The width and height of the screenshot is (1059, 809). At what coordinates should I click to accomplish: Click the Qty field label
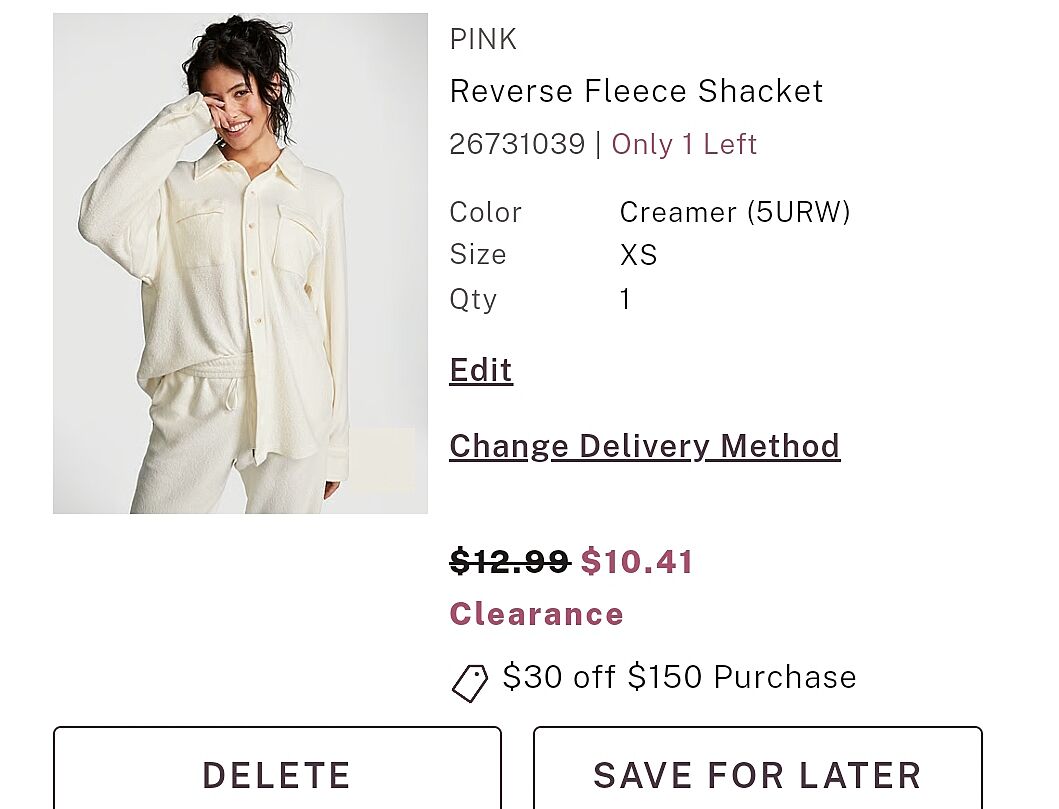coord(473,299)
